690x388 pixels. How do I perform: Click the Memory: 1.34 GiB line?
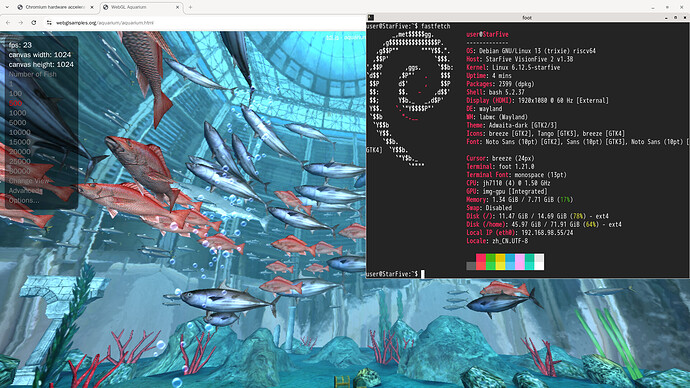click(x=520, y=200)
